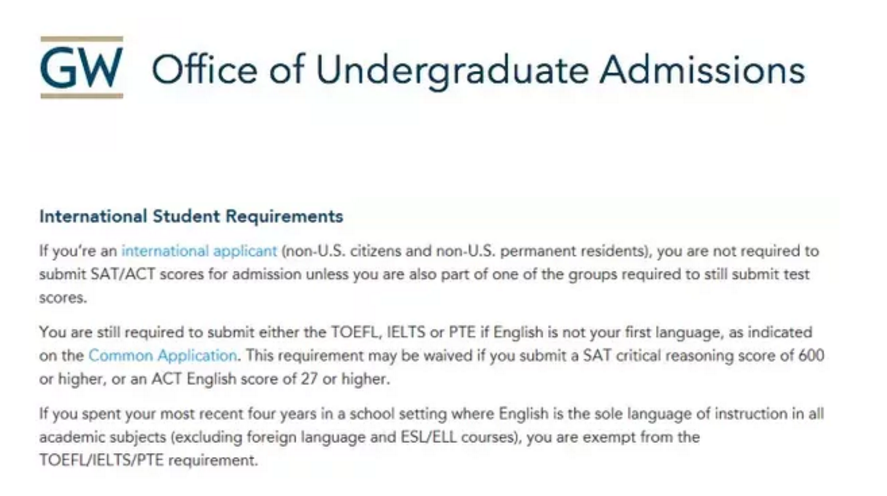
Task: Follow the "Common Application" link
Action: pyautogui.click(x=163, y=355)
